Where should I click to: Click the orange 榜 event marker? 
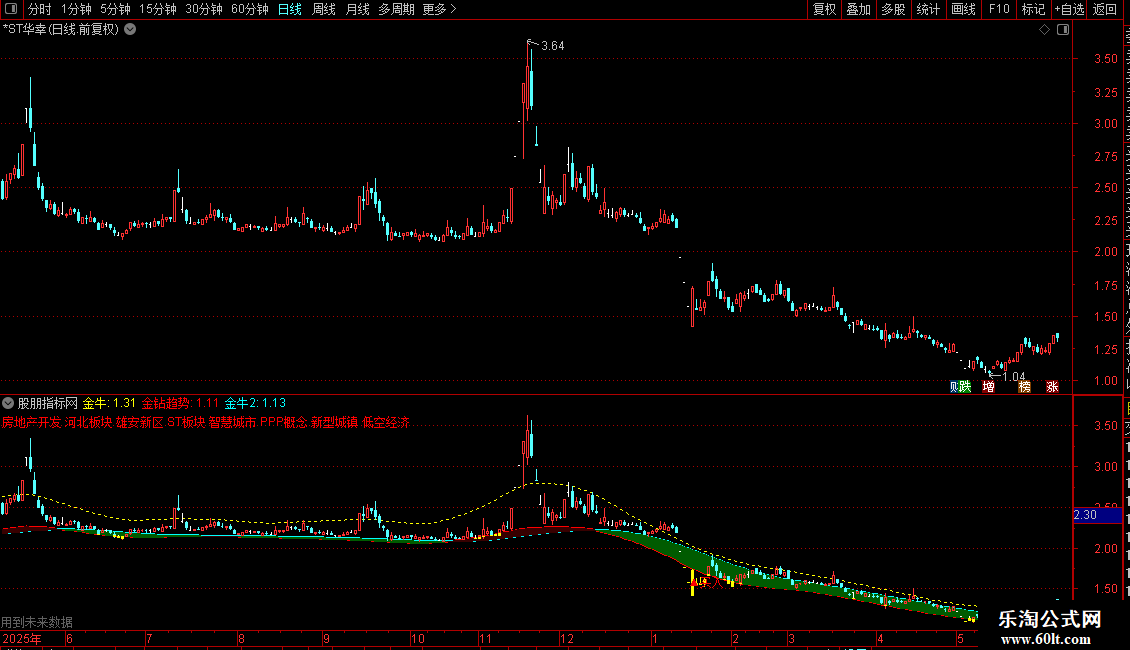[1025, 387]
